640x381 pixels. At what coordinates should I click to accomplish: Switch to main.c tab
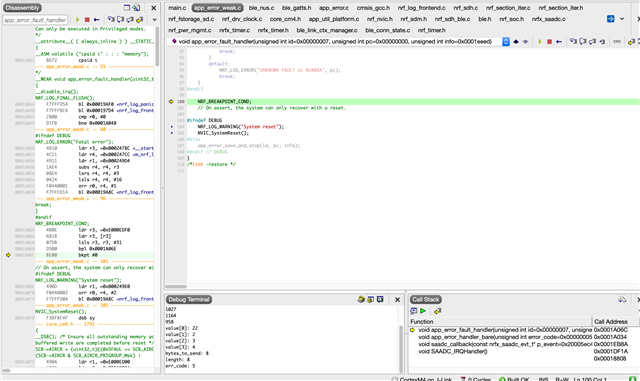point(177,8)
